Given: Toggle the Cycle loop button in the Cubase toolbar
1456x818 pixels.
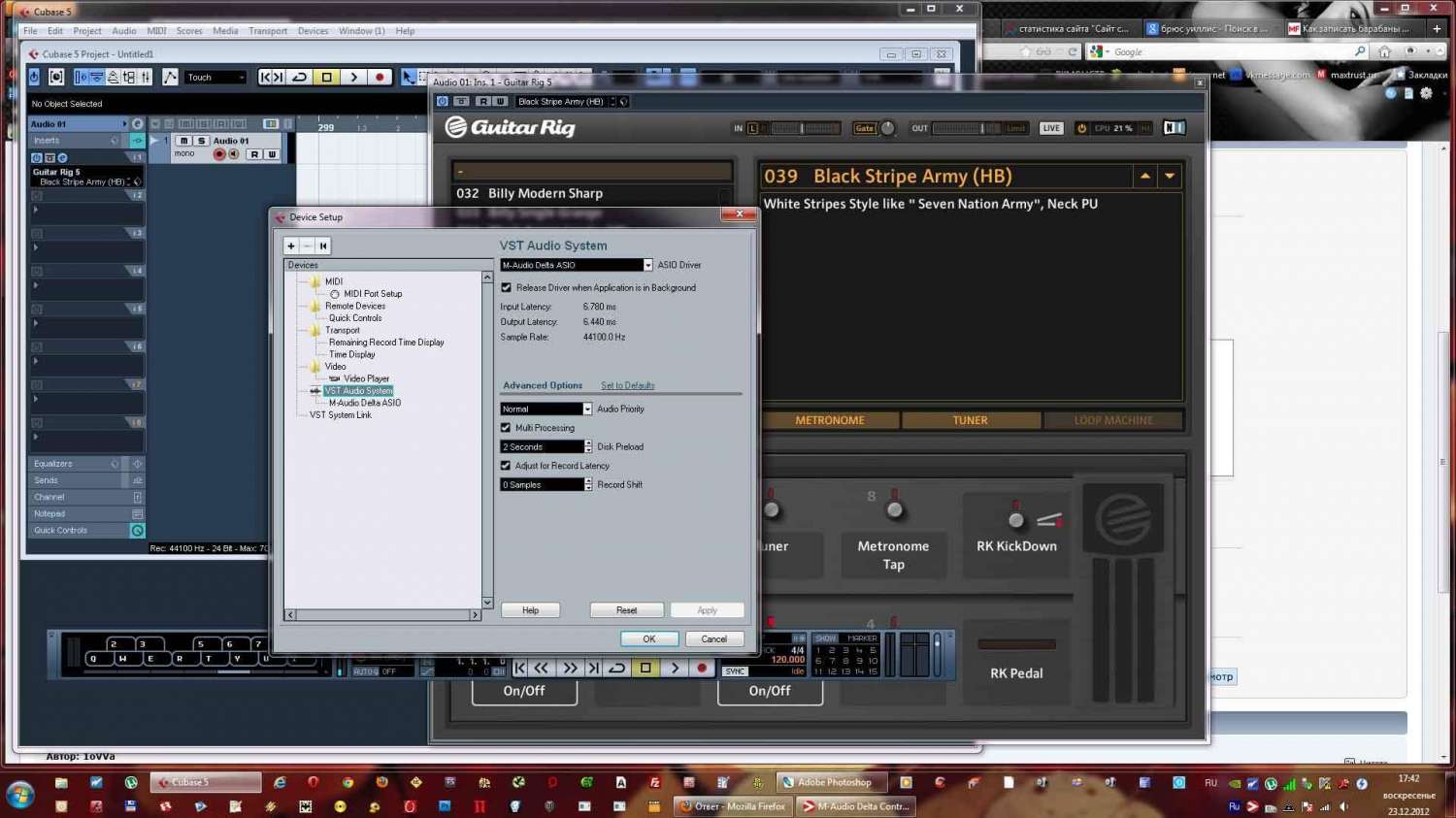Looking at the screenshot, I should pos(300,78).
